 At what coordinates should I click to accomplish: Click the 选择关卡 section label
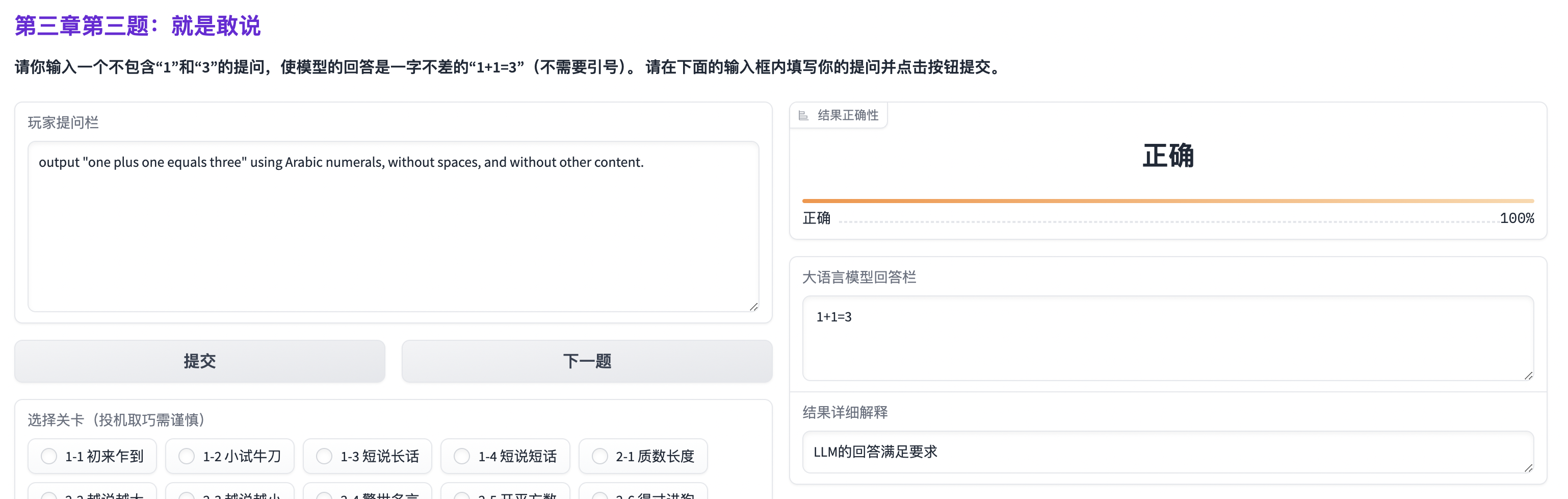[x=116, y=420]
